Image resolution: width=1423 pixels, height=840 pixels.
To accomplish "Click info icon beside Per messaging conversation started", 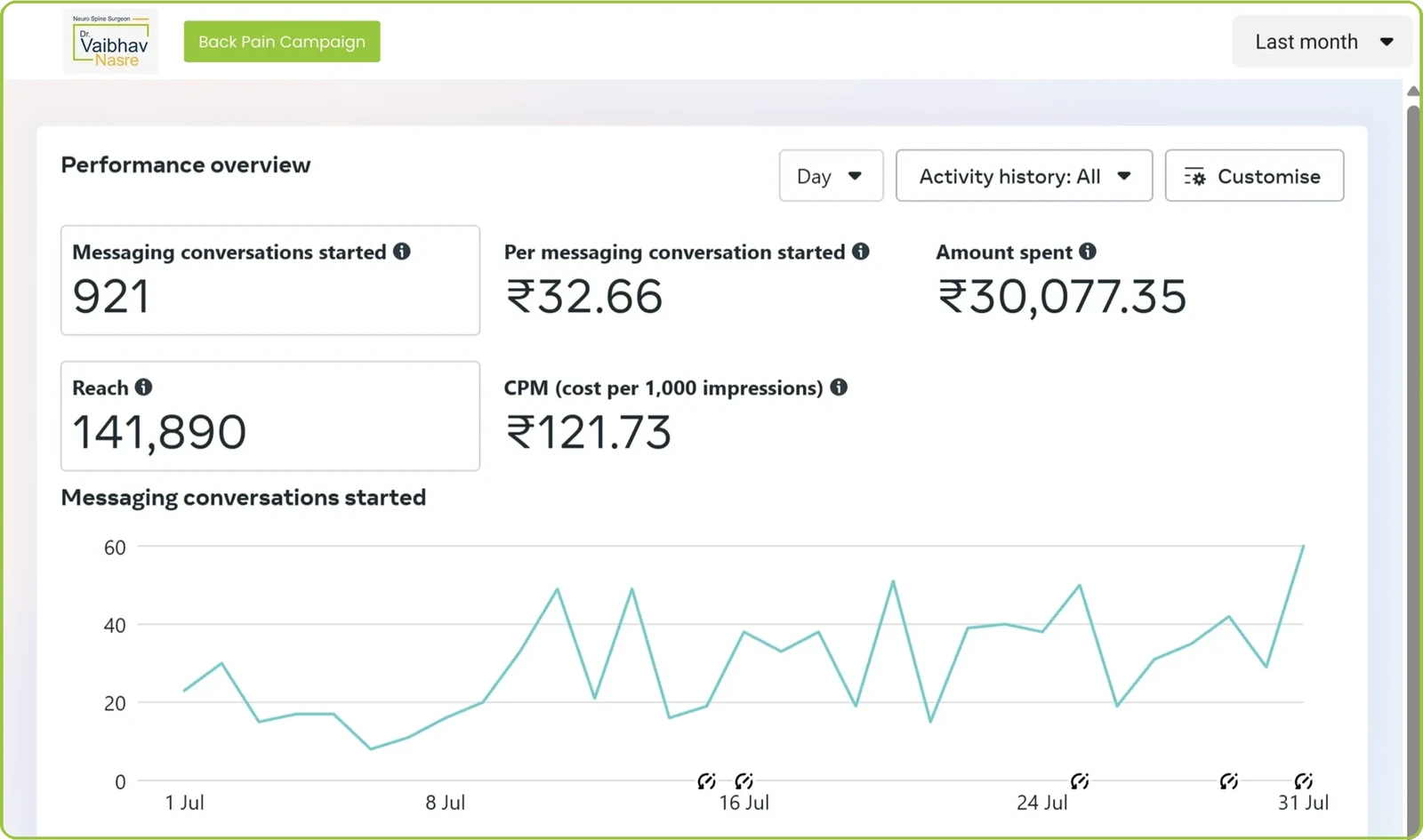I will (860, 252).
